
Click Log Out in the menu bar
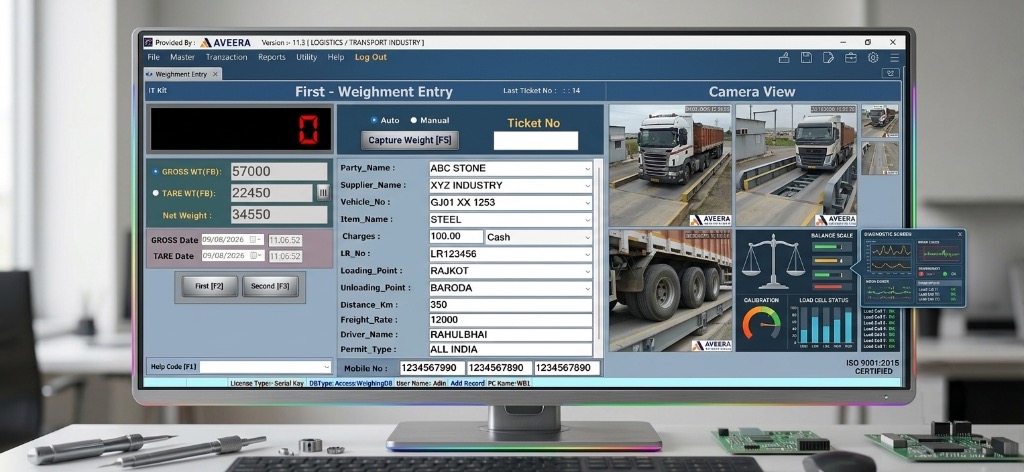click(x=371, y=57)
